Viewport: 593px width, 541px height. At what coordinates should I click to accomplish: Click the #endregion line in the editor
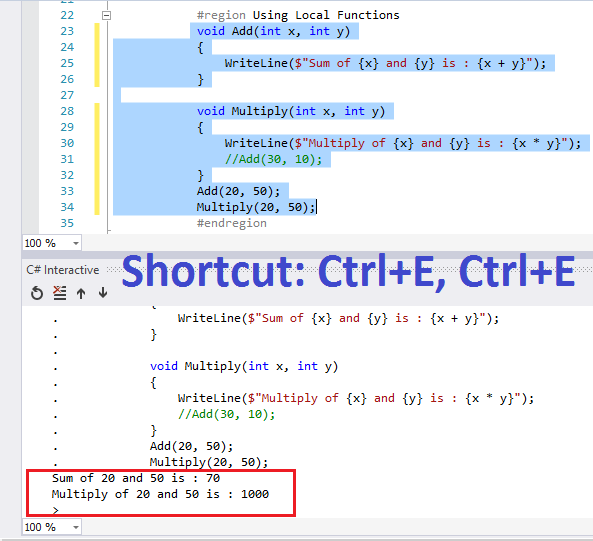pos(231,223)
